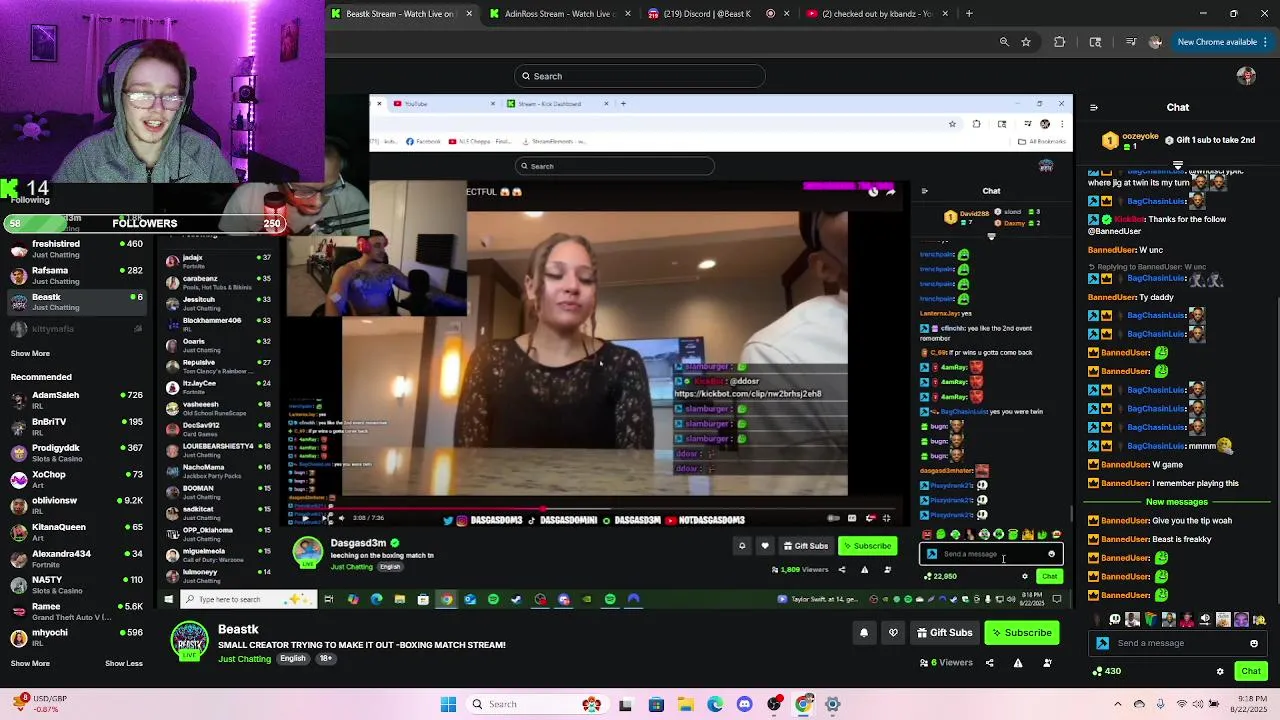This screenshot has width=1280, height=720.
Task: Open KitanaQueen recommended channel
Action: click(76, 531)
